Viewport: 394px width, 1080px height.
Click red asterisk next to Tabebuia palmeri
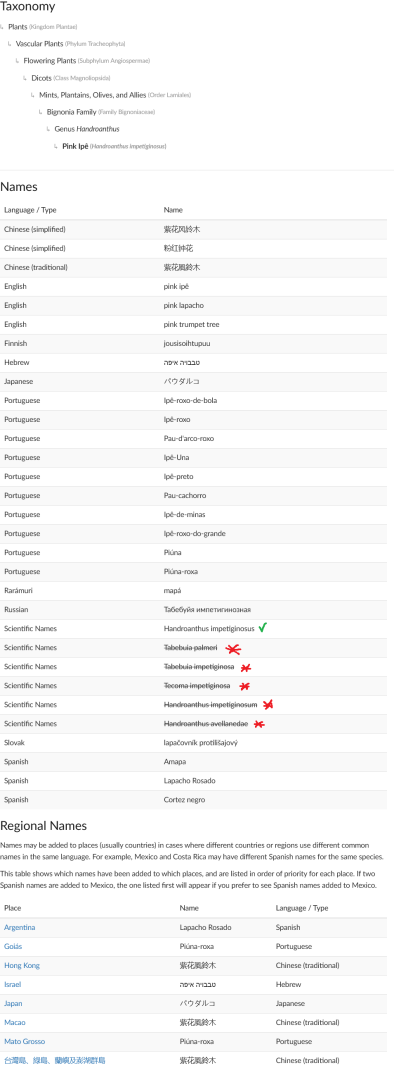tap(234, 648)
